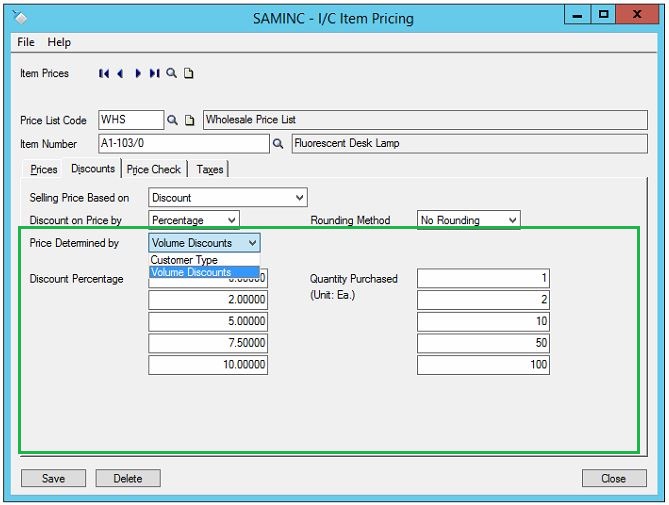The width and height of the screenshot is (669, 505).
Task: Click the 10.00000 discount percentage field
Action: tap(208, 365)
